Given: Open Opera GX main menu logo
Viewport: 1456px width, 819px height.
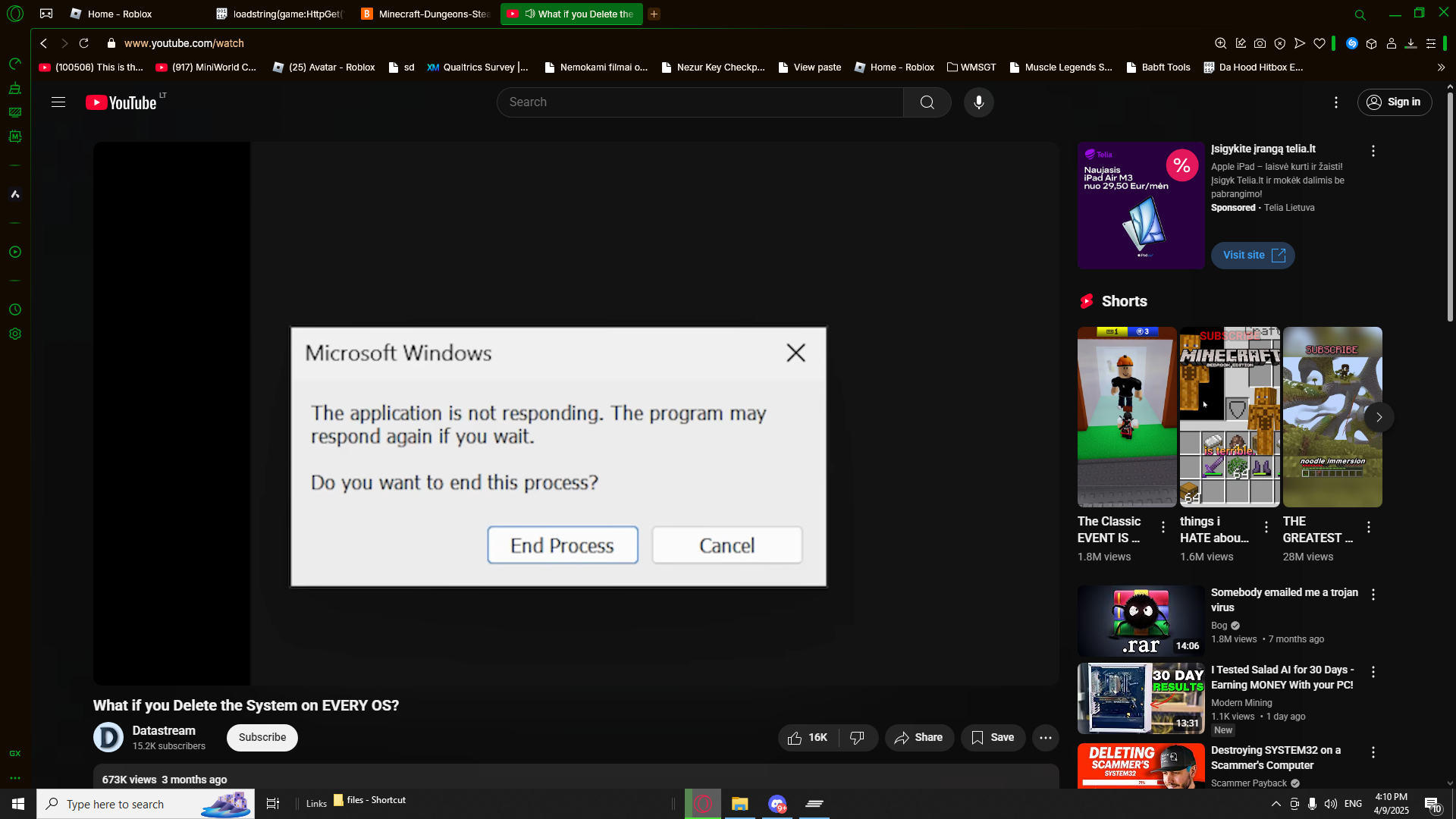Looking at the screenshot, I should pyautogui.click(x=15, y=14).
